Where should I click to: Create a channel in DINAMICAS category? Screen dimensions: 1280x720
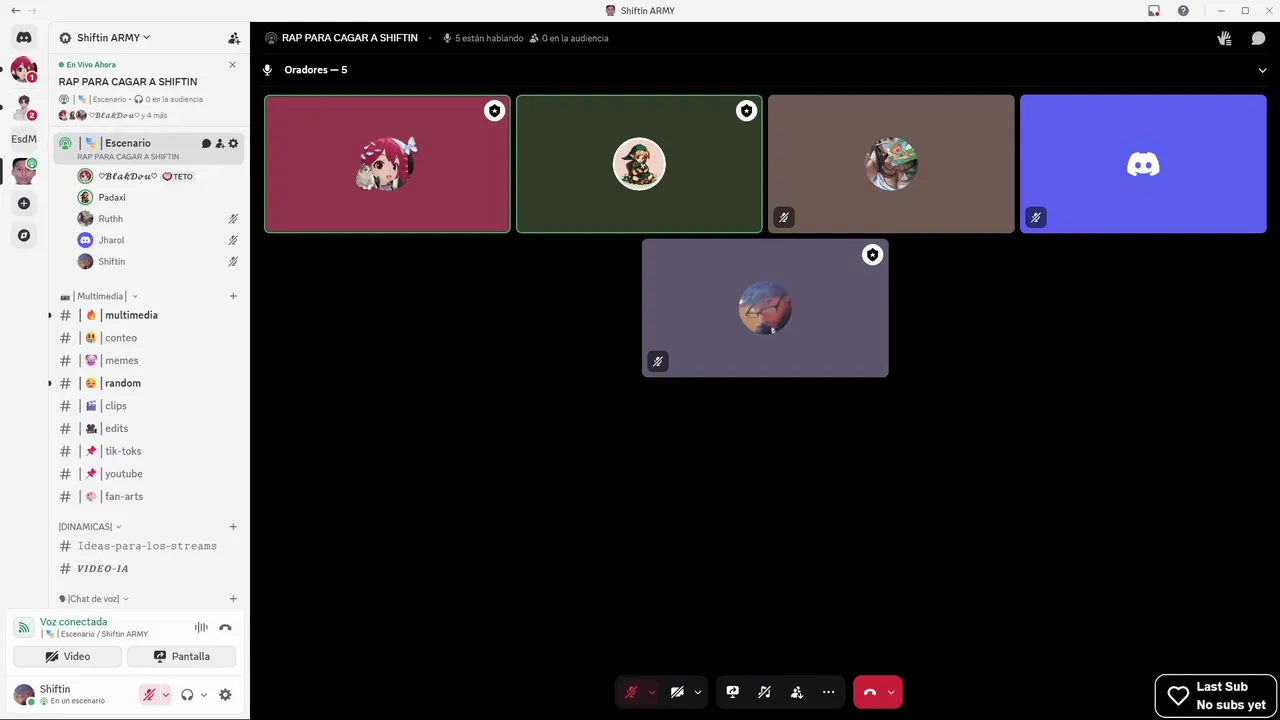pos(233,527)
